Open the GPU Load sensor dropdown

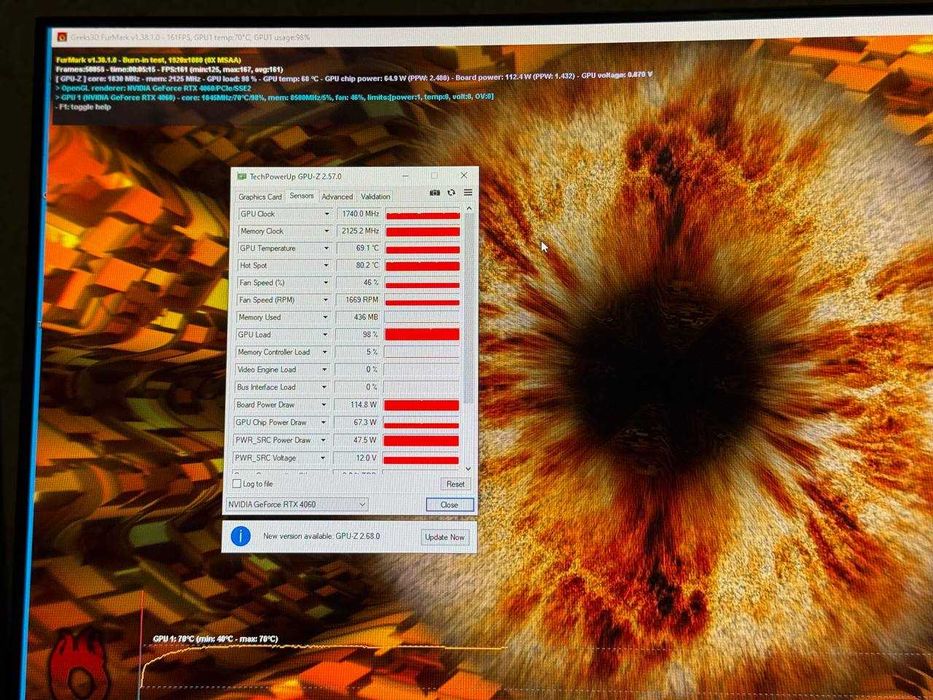(x=325, y=335)
